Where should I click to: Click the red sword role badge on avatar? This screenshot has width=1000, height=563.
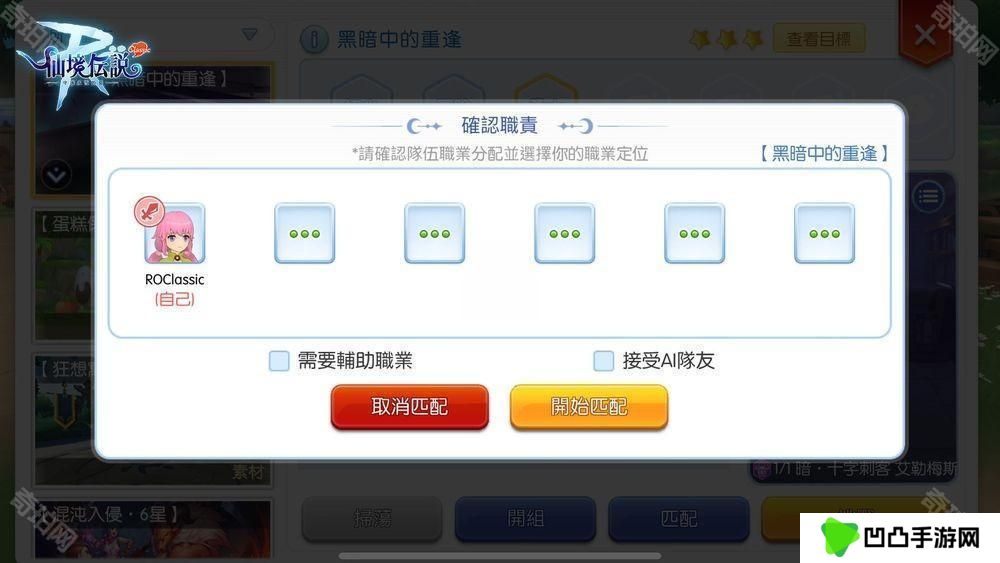coord(149,211)
